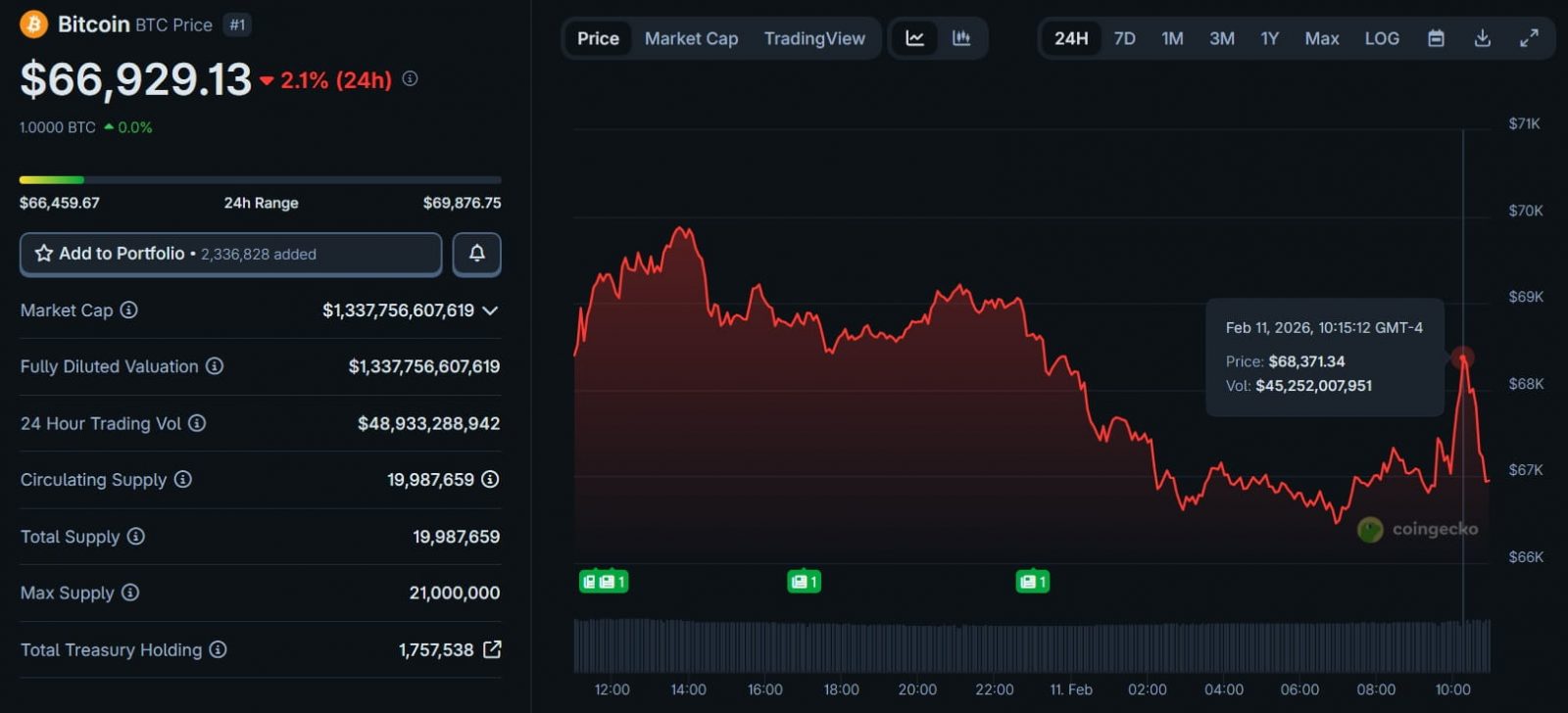Download chart data icon

click(x=1482, y=38)
